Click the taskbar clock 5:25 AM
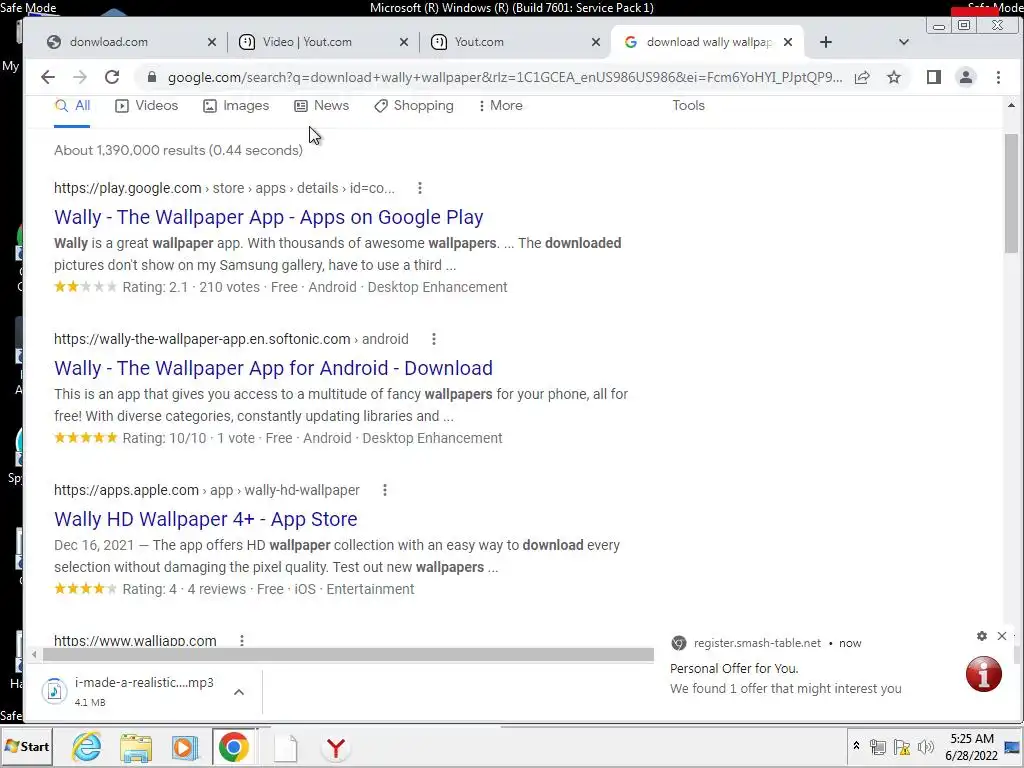1024x768 pixels. pyautogui.click(x=972, y=746)
